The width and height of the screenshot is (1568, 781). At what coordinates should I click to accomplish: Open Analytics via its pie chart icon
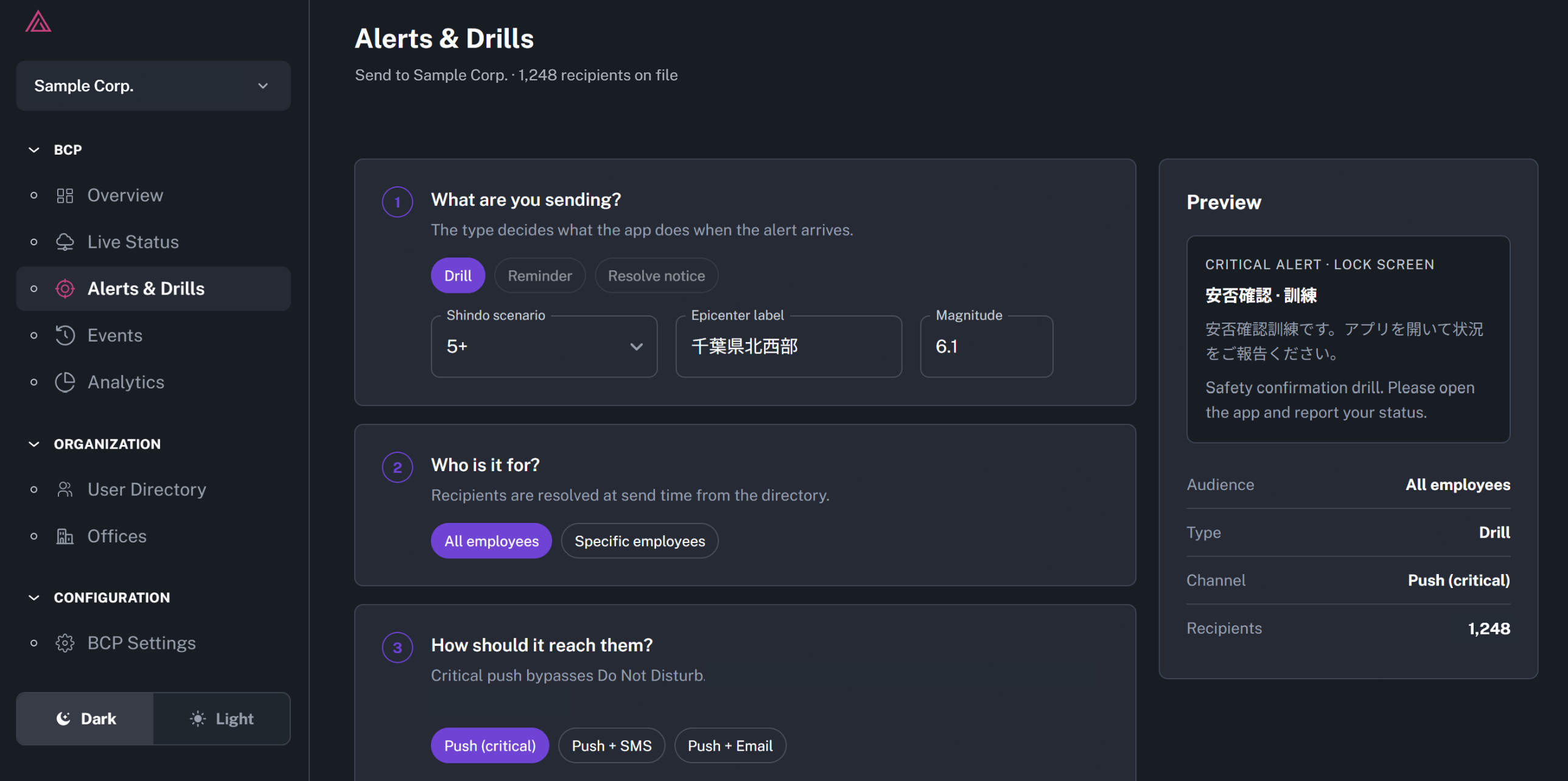65,382
